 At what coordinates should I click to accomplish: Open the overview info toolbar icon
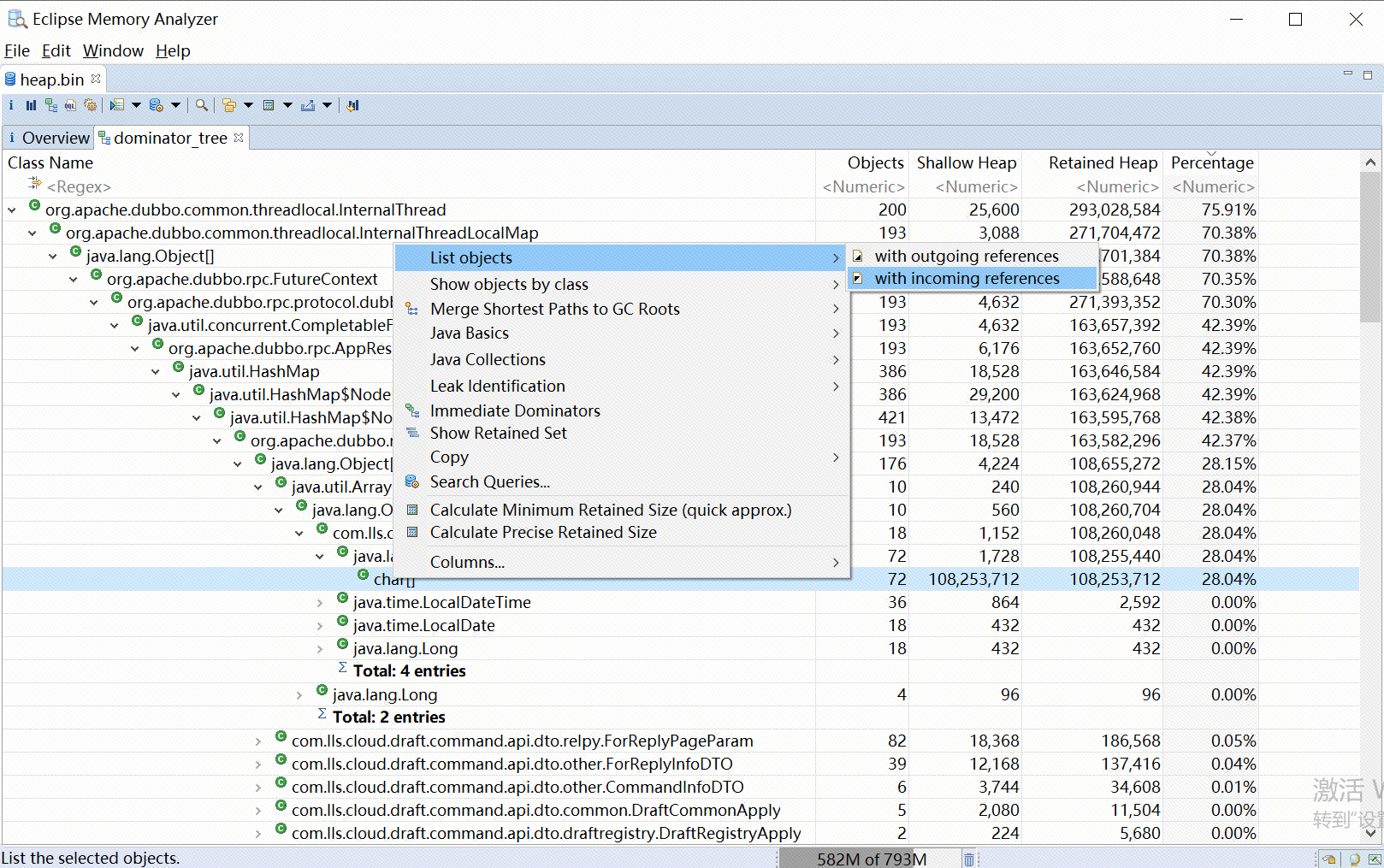[11, 105]
